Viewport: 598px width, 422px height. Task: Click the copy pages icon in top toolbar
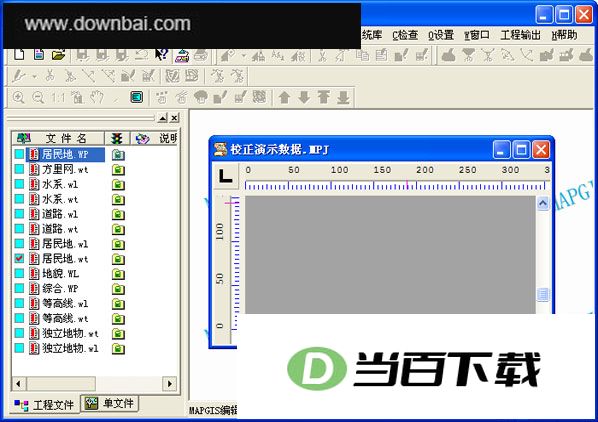coord(362,56)
